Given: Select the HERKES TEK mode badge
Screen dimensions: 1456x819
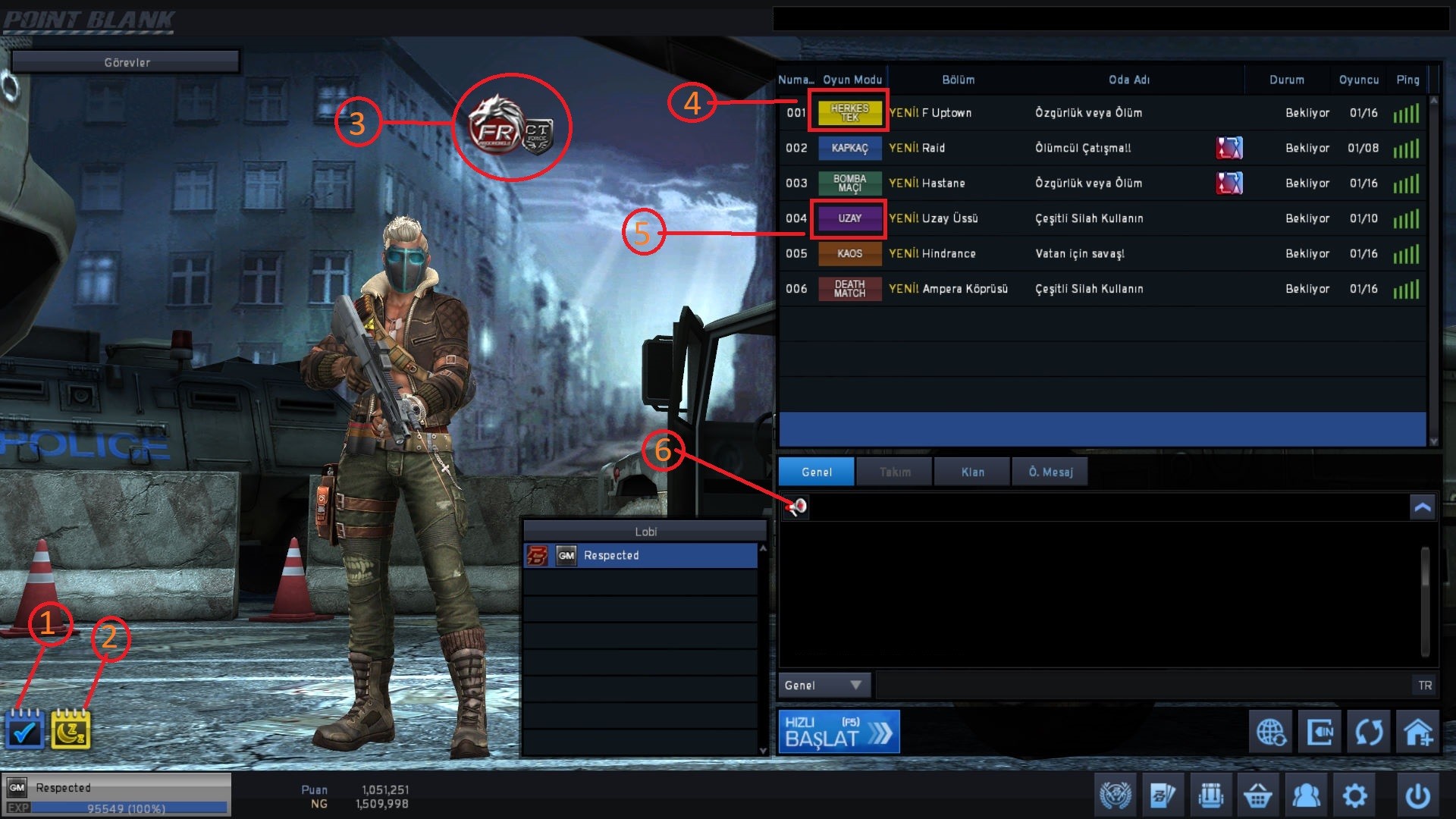Looking at the screenshot, I should tap(849, 113).
